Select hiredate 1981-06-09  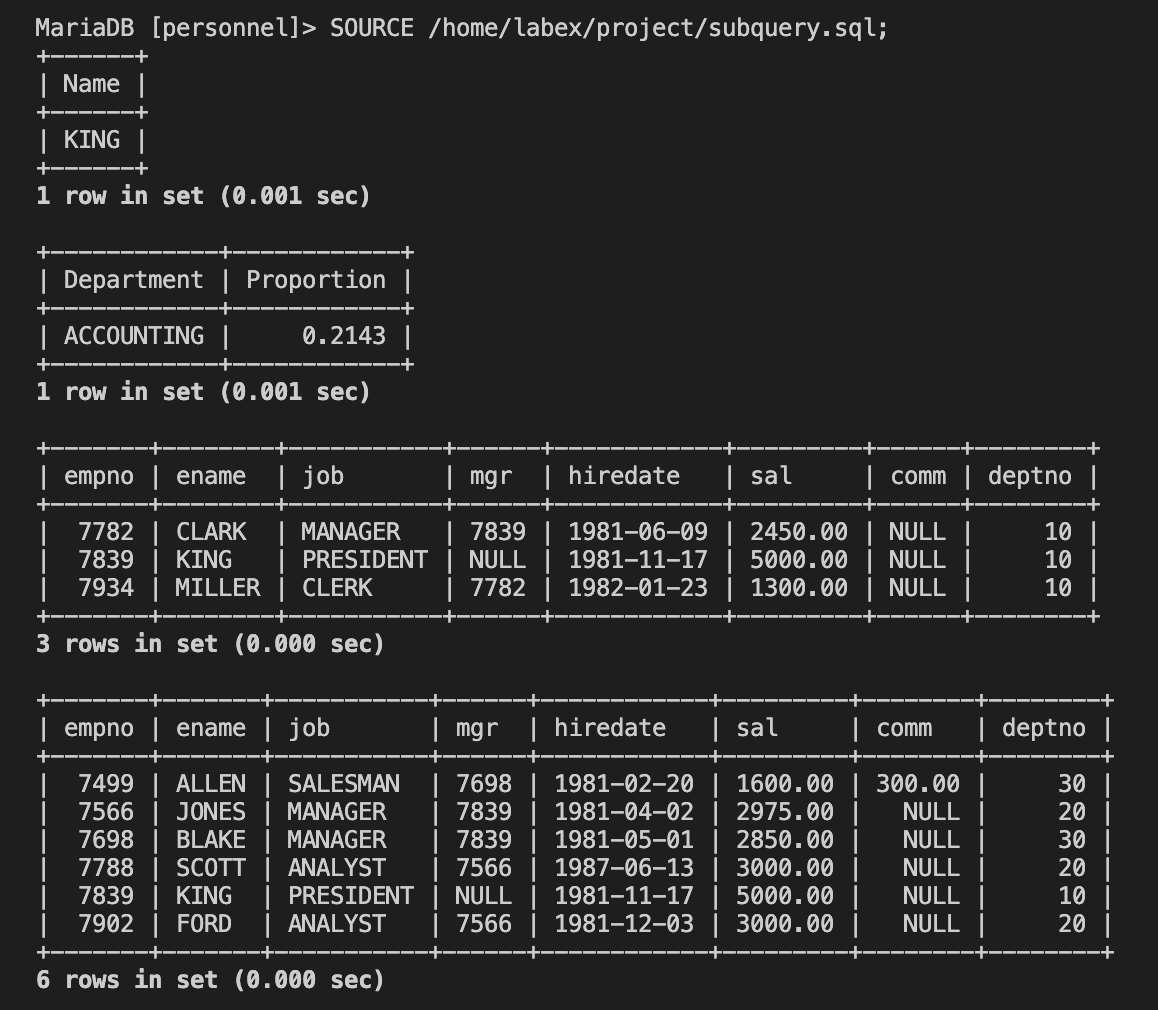pyautogui.click(x=638, y=532)
